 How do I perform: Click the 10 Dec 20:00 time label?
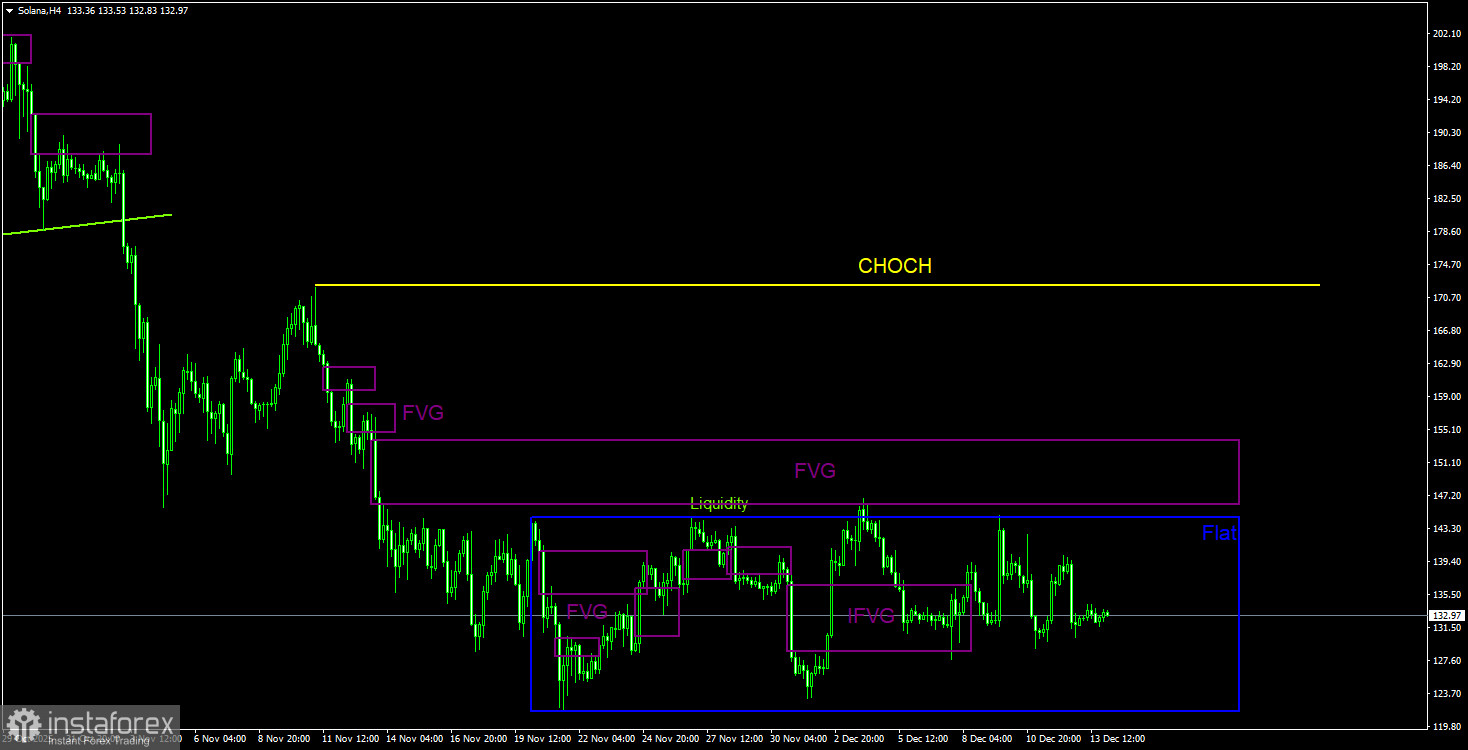pyautogui.click(x=1053, y=739)
